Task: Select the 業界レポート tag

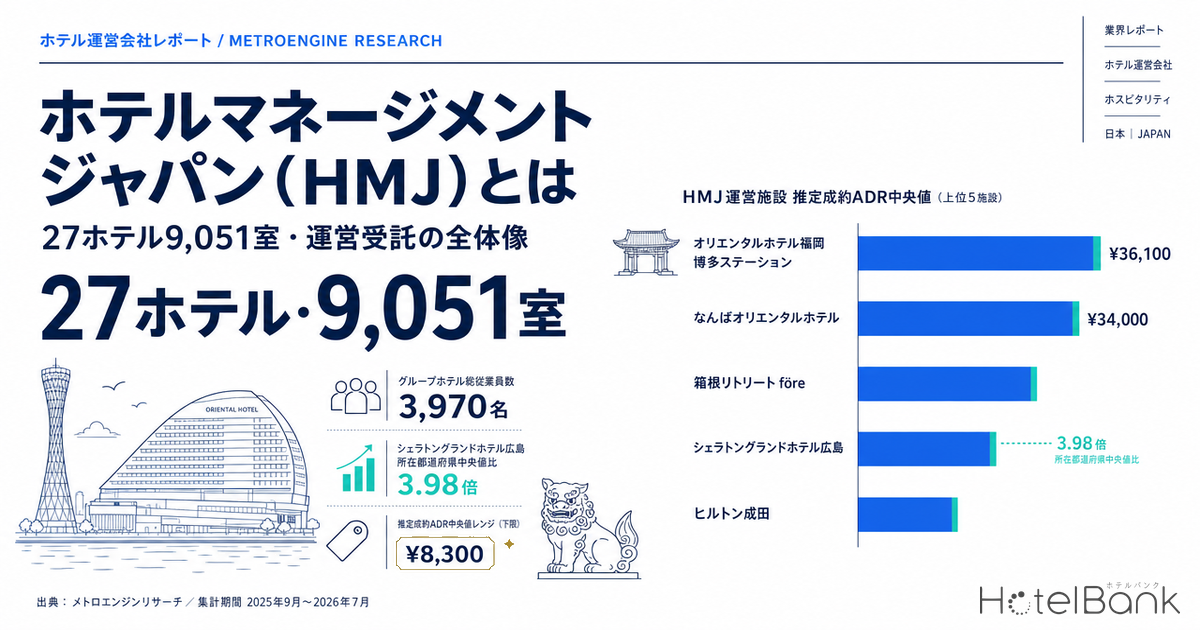Action: pos(1134,31)
